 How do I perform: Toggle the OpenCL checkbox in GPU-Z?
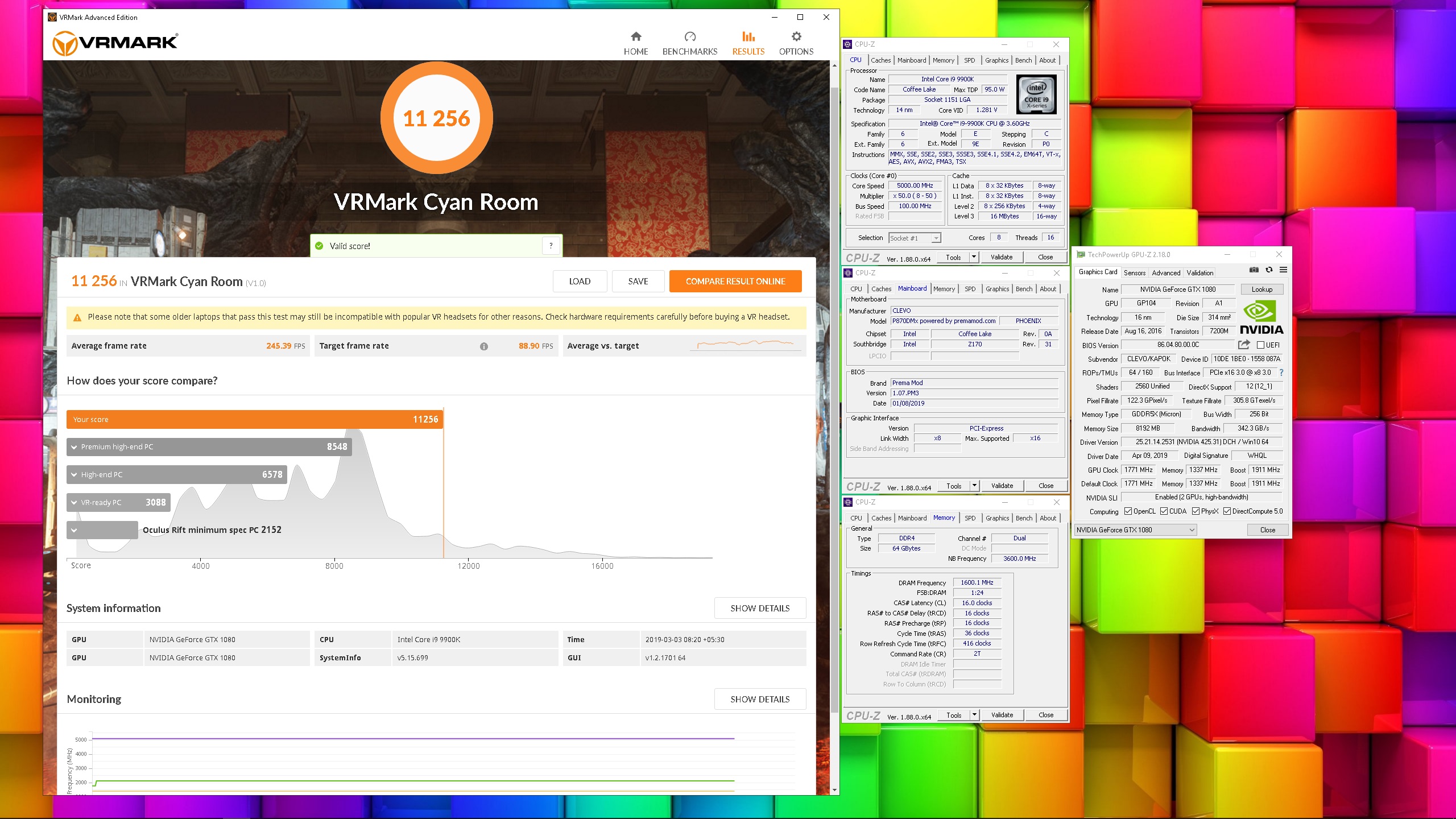pyautogui.click(x=1128, y=511)
